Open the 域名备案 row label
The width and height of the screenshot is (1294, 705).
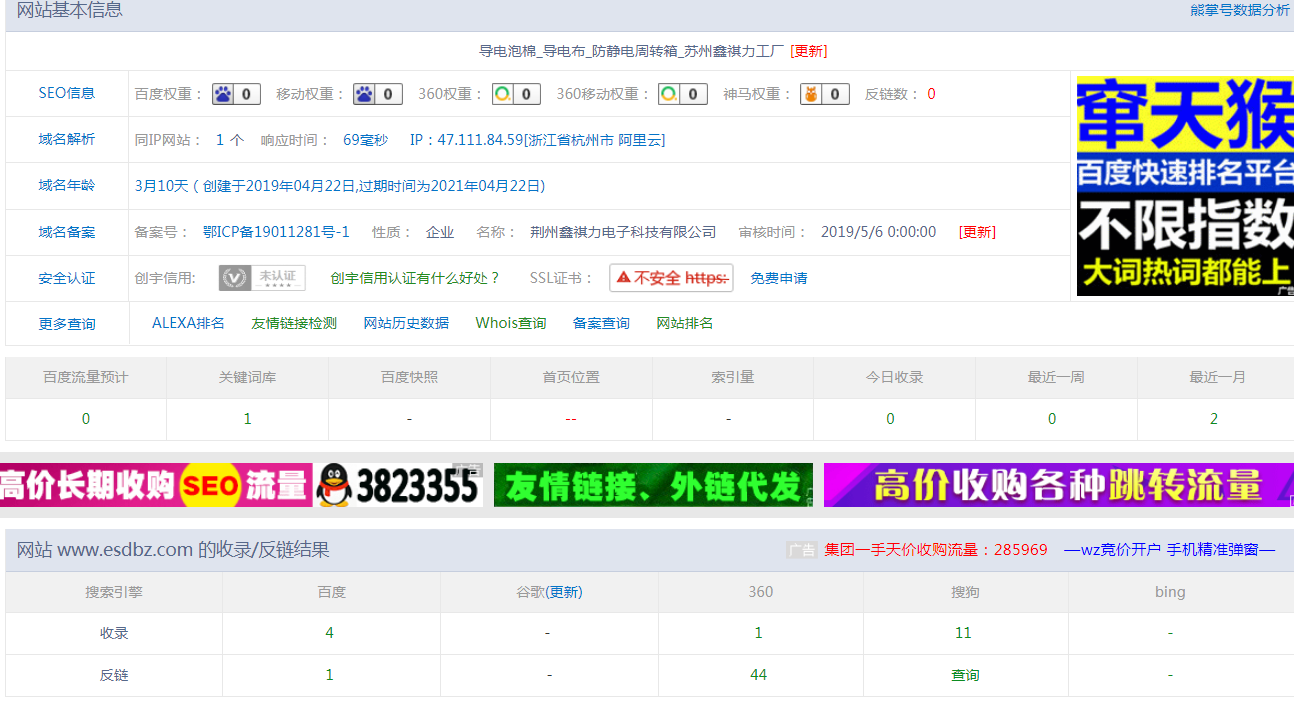click(x=67, y=232)
